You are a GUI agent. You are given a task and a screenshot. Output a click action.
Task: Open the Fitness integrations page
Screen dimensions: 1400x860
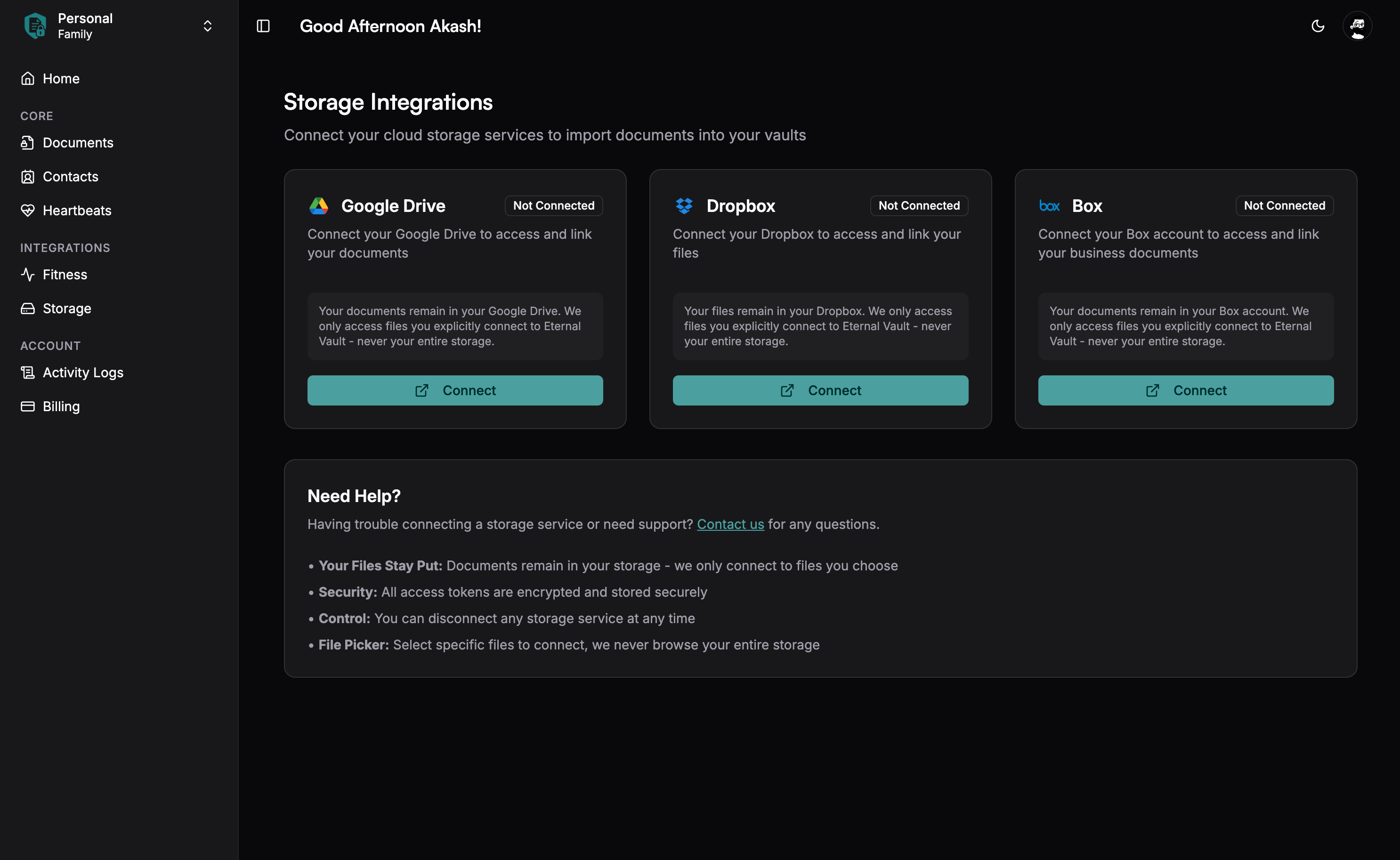pos(119,275)
